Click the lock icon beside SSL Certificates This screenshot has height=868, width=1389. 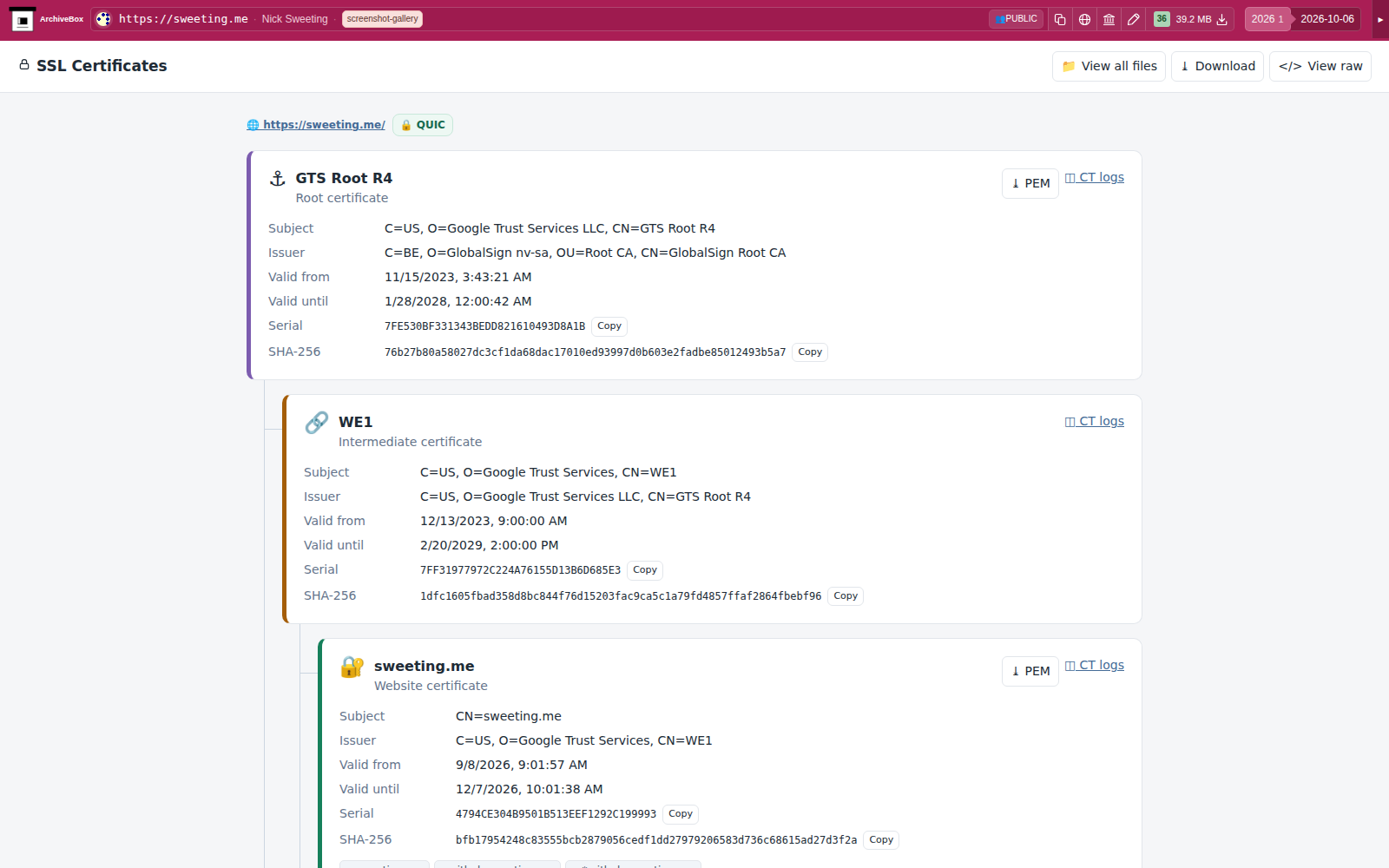24,65
